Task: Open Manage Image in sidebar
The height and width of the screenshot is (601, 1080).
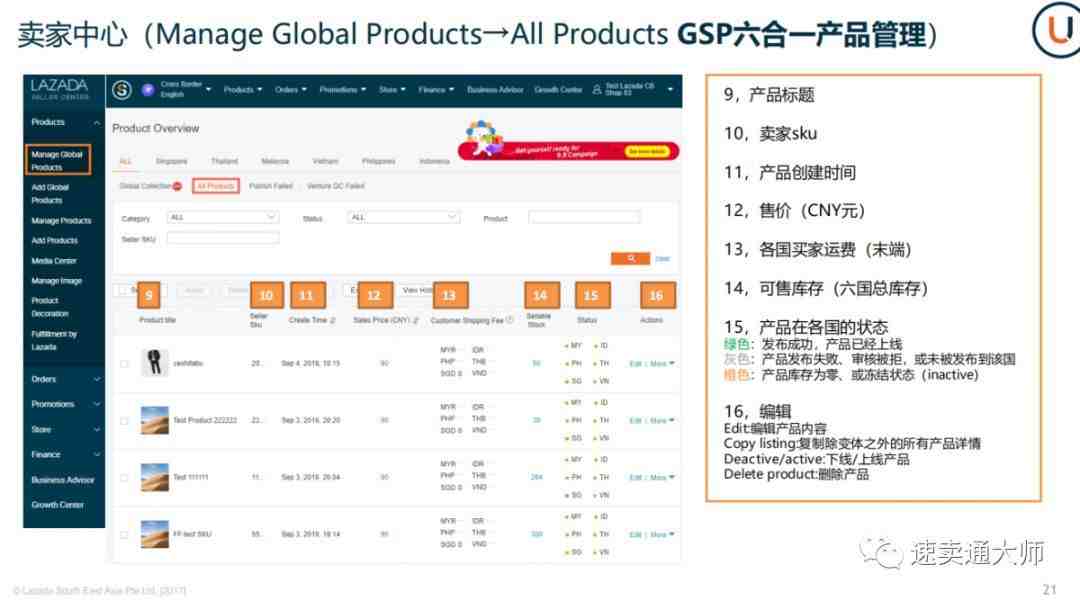Action: pos(56,281)
